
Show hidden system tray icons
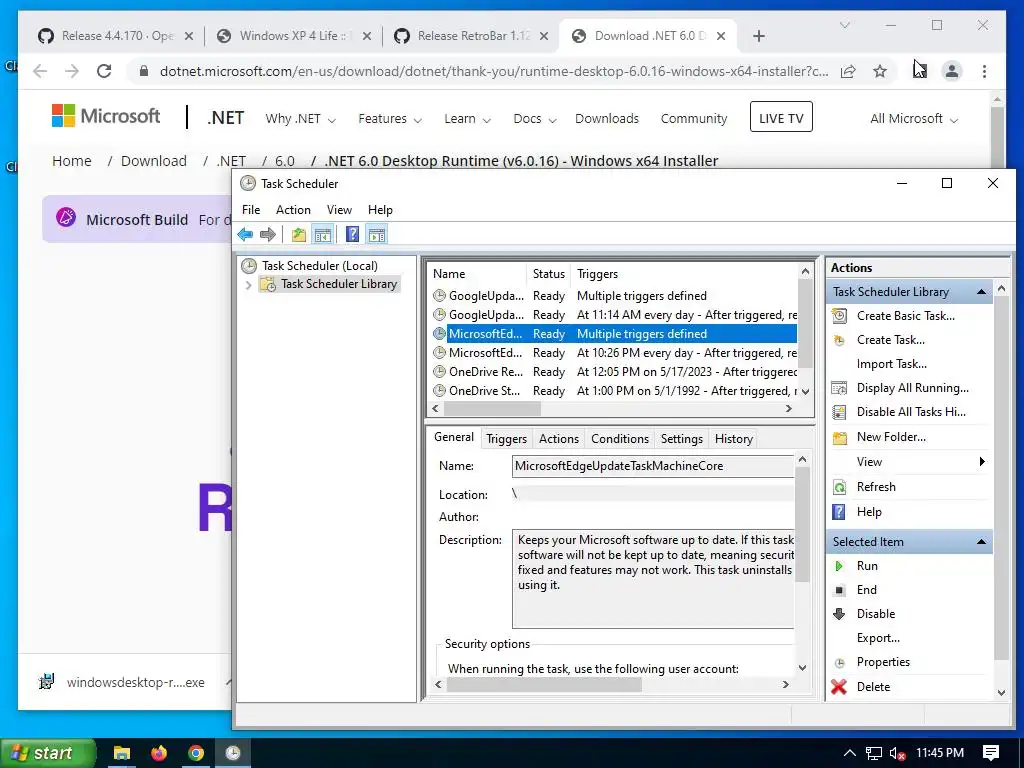pyautogui.click(x=849, y=753)
